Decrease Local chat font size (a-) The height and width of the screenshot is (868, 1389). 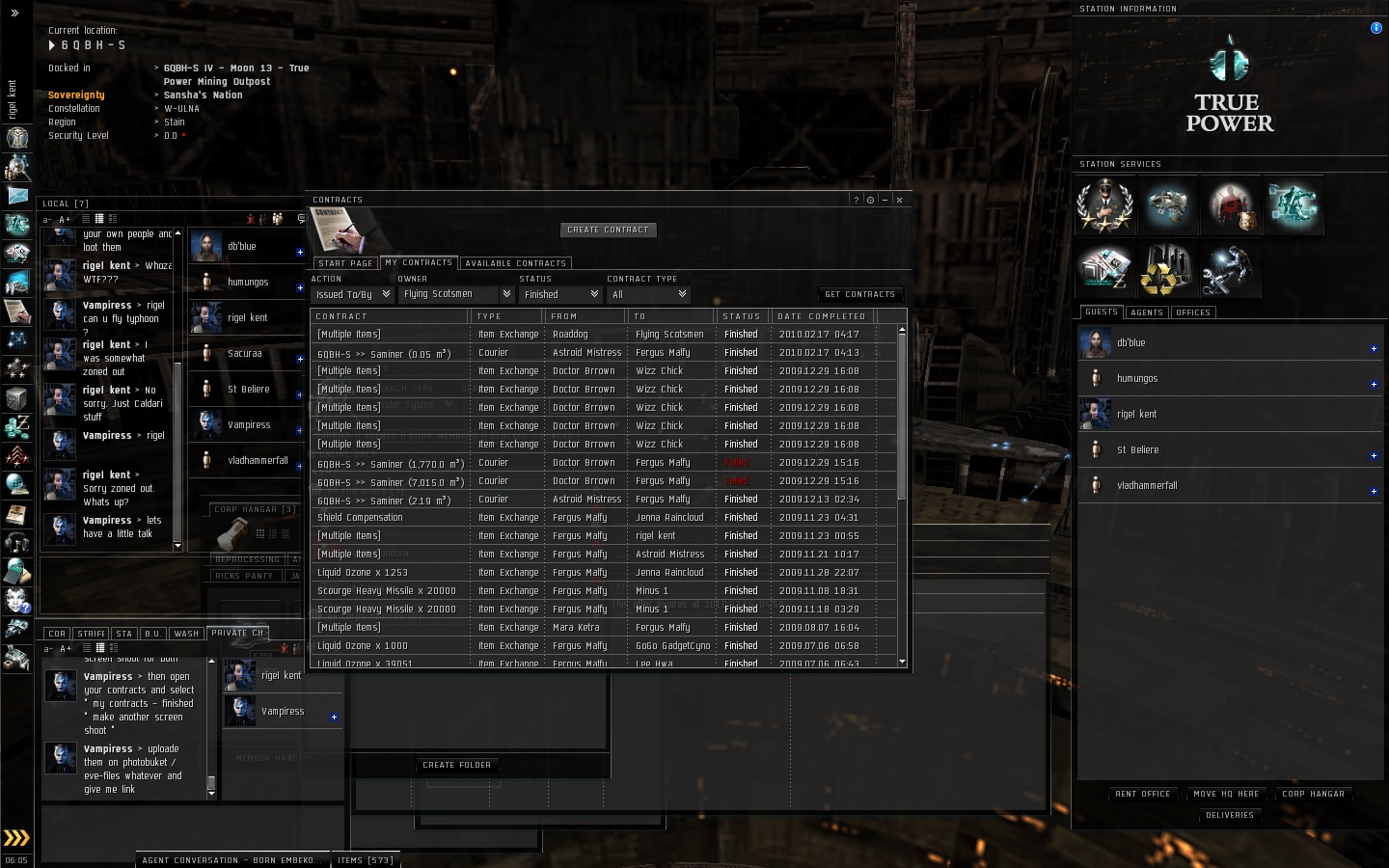[x=47, y=219]
